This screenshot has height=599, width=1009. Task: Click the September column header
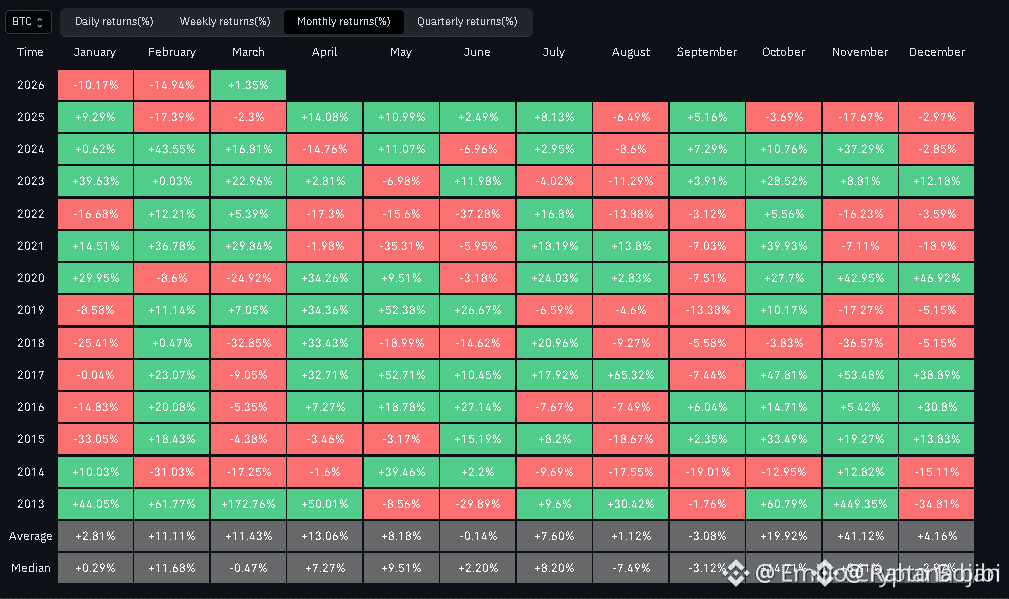point(707,52)
